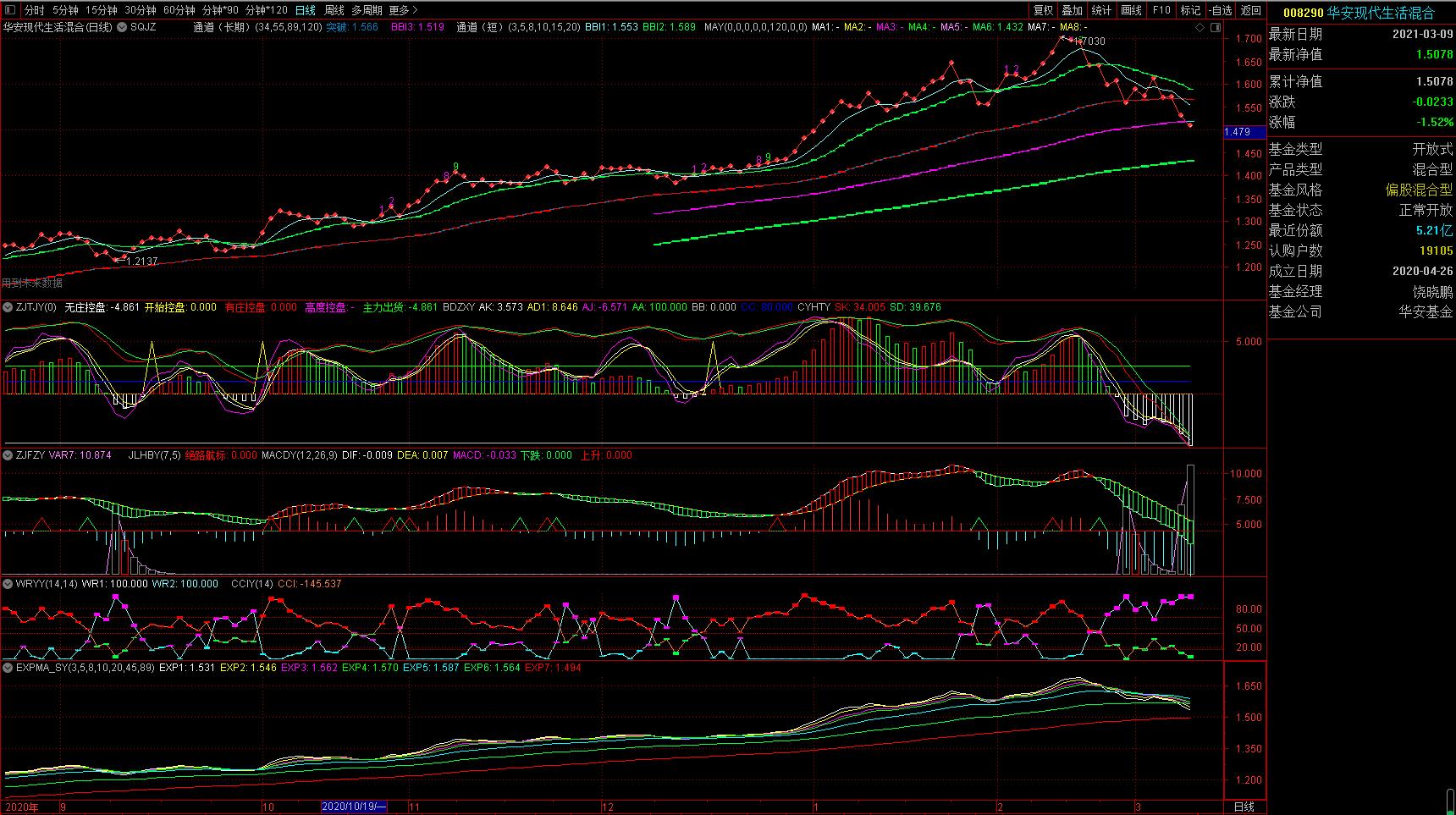Activate the 画线 drawing tools button
This screenshot has height=815, width=1456.
click(1131, 10)
